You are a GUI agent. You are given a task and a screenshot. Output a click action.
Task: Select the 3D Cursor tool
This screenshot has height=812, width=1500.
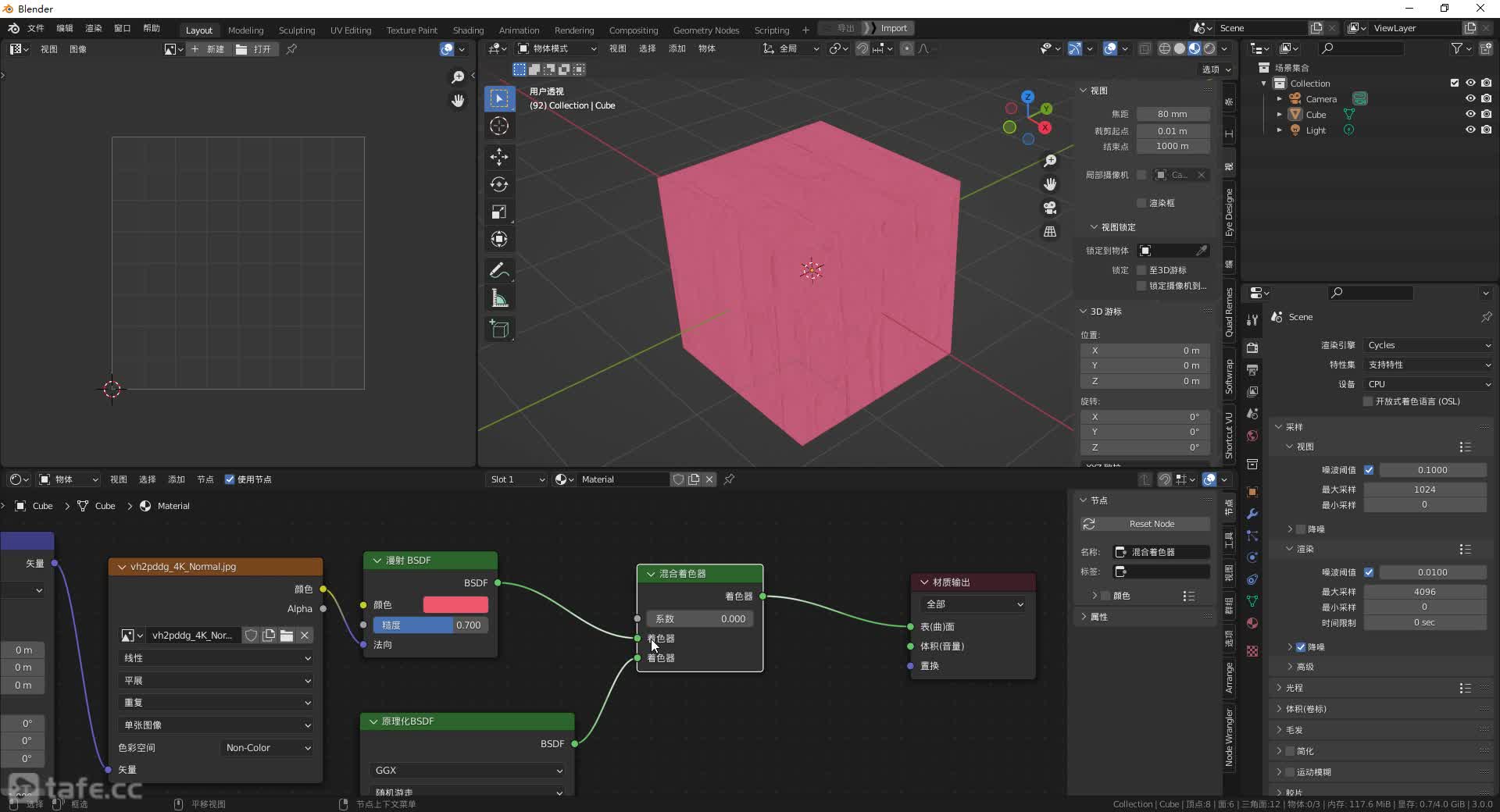point(499,126)
